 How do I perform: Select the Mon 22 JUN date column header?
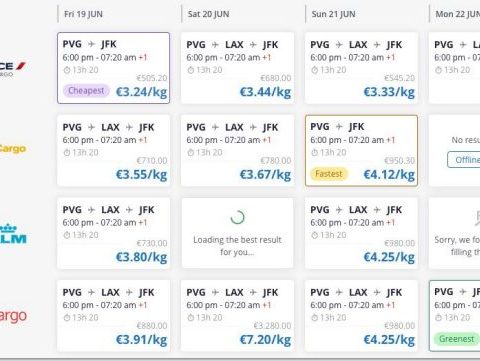[458, 14]
